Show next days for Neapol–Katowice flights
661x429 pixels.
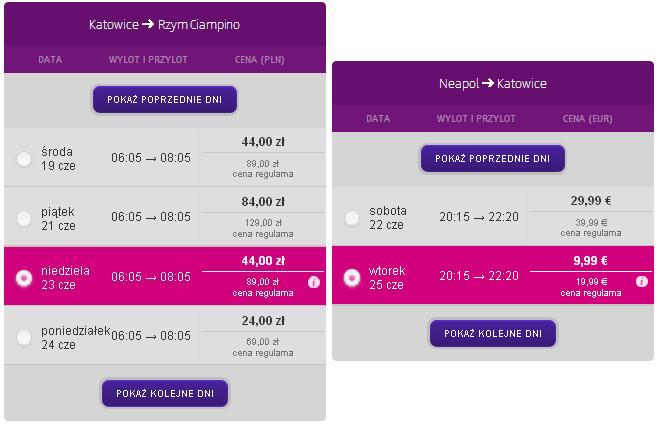pyautogui.click(x=493, y=333)
